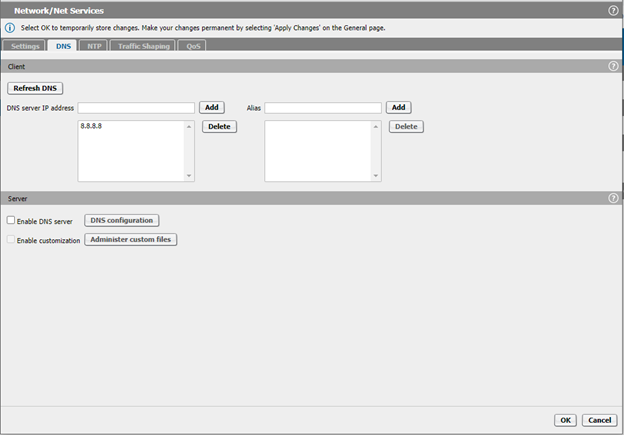Screen dimensions: 624x435
Task: Open the Traffic Shaping tab
Action: [144, 46]
